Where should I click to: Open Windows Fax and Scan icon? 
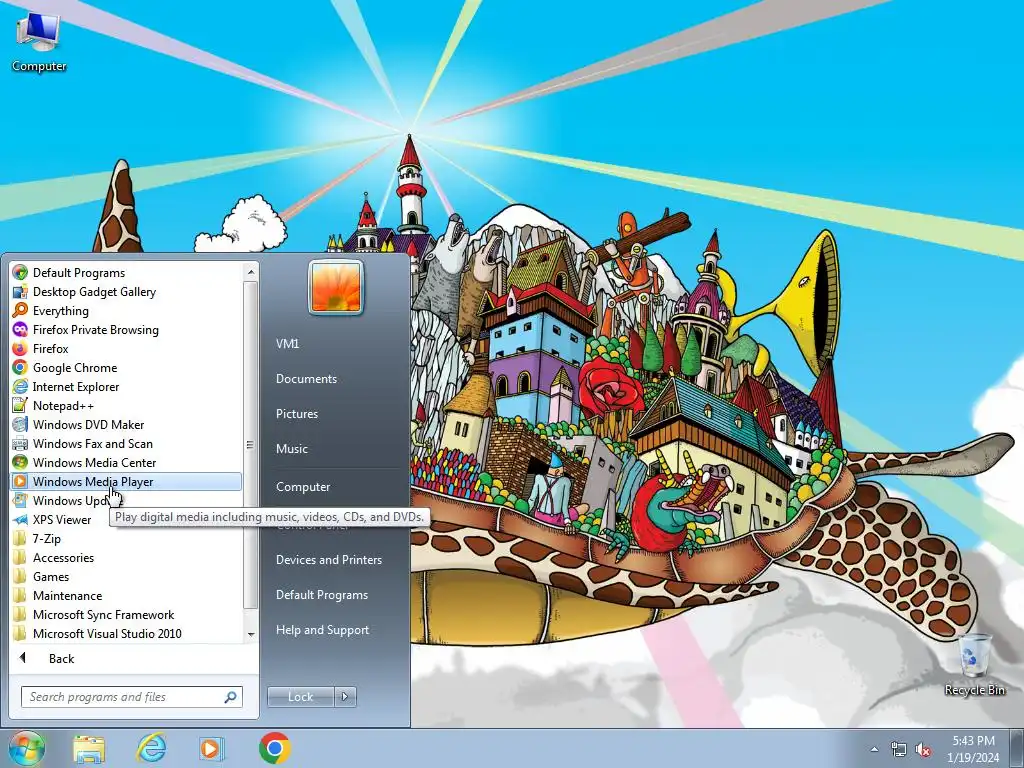tap(20, 443)
